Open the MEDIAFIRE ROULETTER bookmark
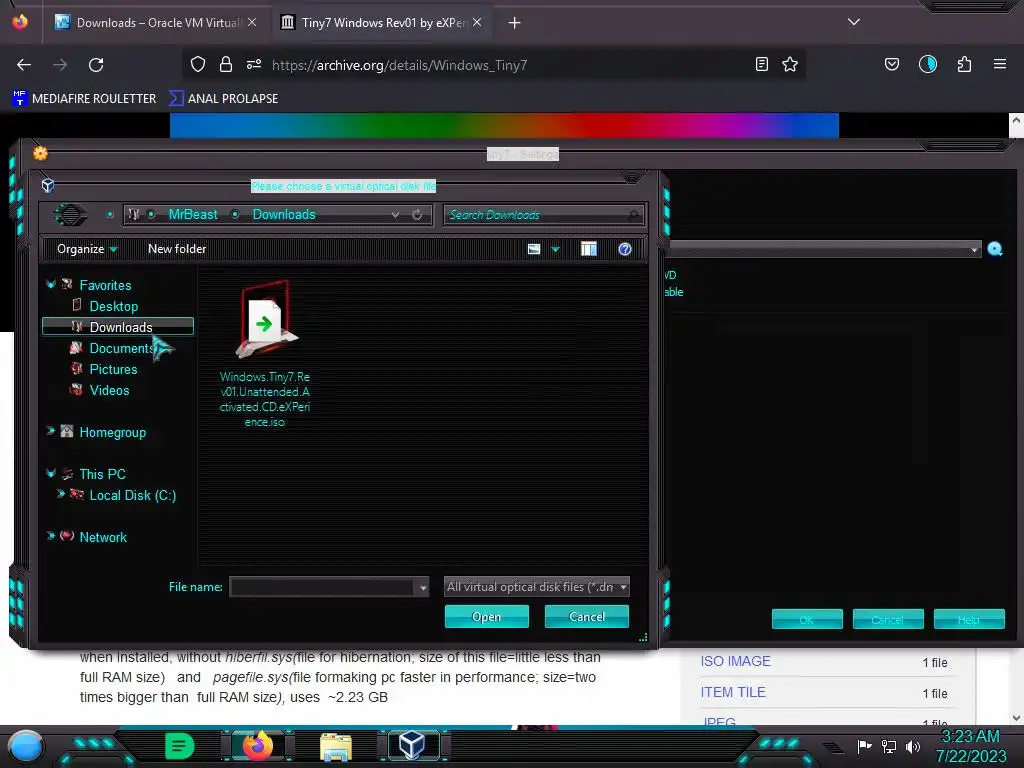Image resolution: width=1024 pixels, height=768 pixels. click(x=84, y=99)
